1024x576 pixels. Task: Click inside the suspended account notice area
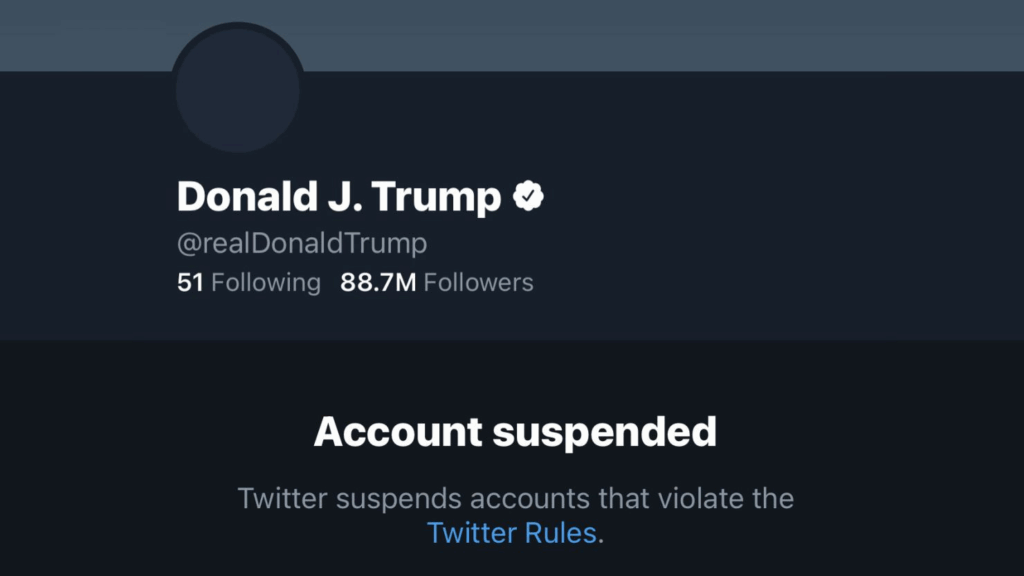click(512, 465)
